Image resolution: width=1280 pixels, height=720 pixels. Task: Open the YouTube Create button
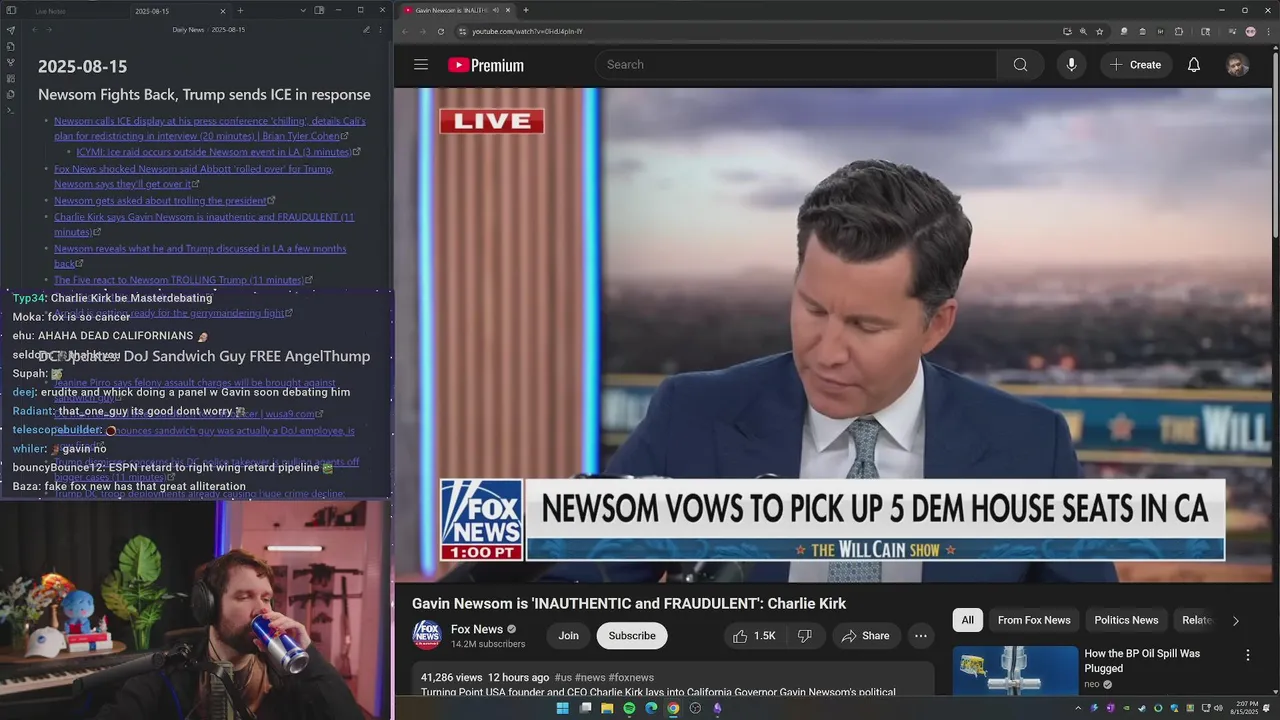pos(1136,64)
